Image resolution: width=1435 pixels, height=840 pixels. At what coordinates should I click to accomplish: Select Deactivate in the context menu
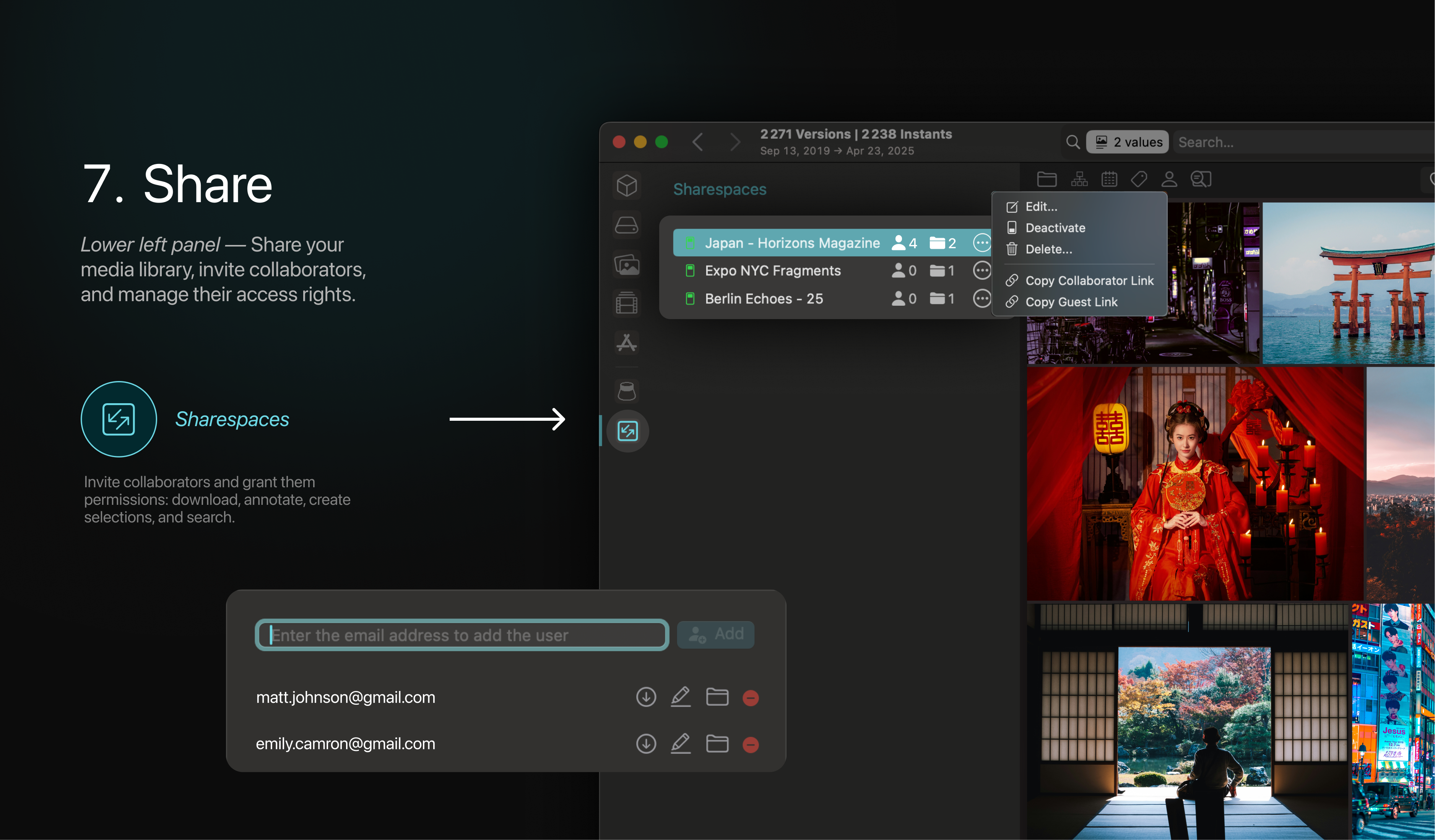(1055, 228)
